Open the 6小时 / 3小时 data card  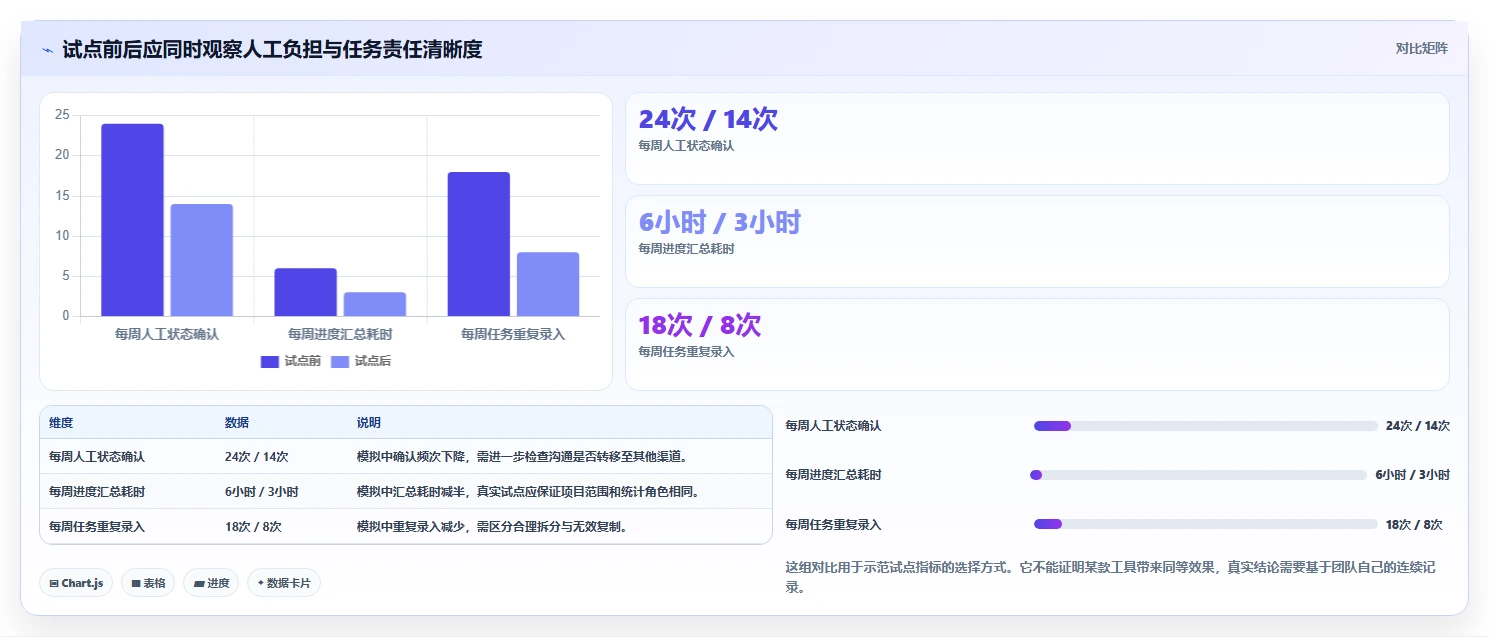pos(1037,241)
